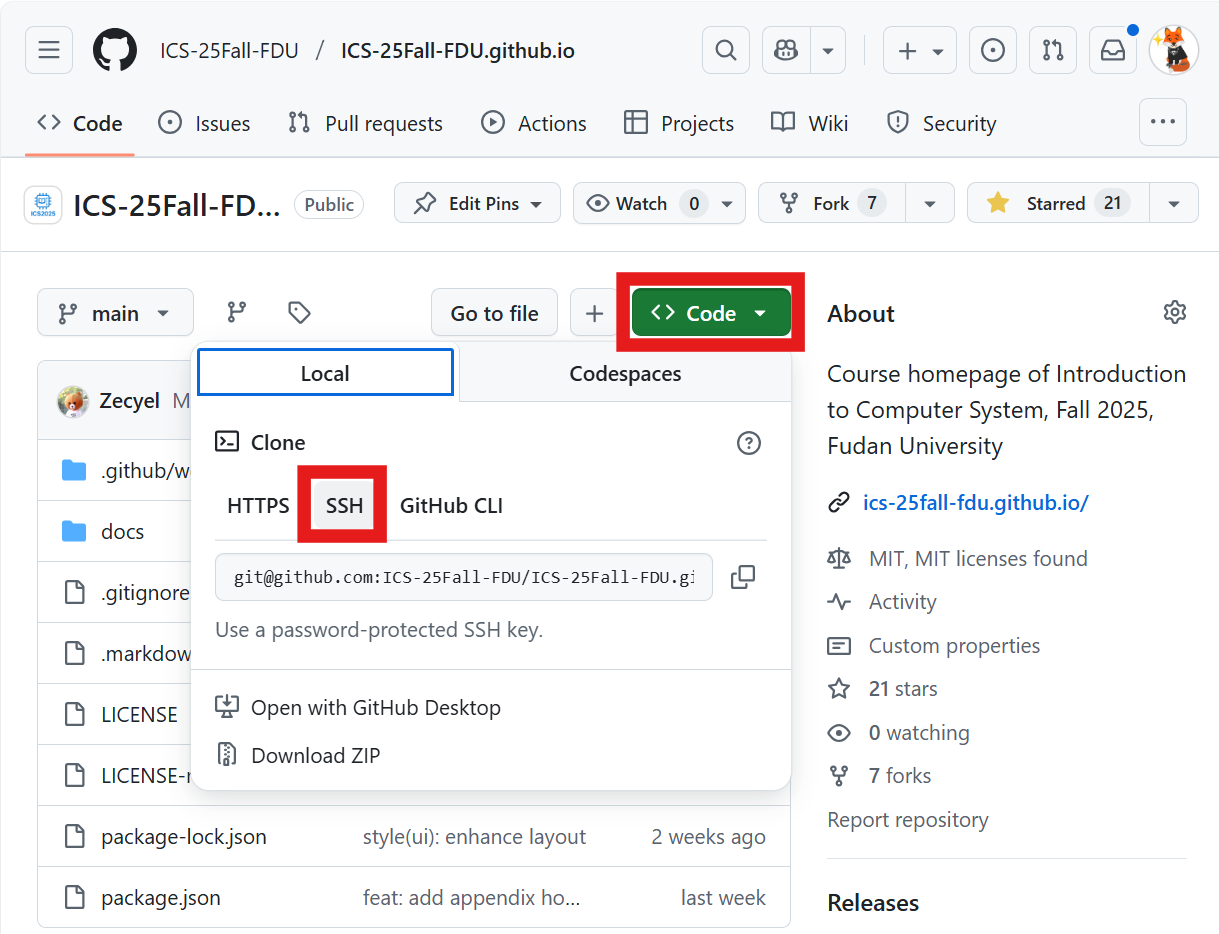This screenshot has width=1219, height=934.
Task: Switch to the Codespaces tab
Action: (x=625, y=374)
